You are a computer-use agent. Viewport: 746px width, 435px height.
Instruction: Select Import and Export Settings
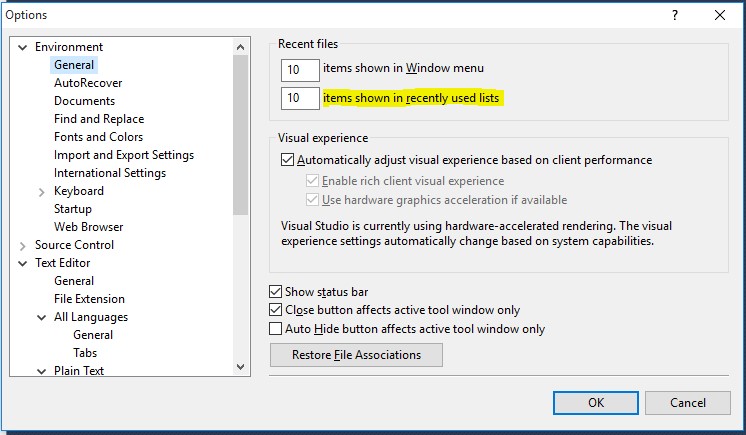click(x=124, y=155)
